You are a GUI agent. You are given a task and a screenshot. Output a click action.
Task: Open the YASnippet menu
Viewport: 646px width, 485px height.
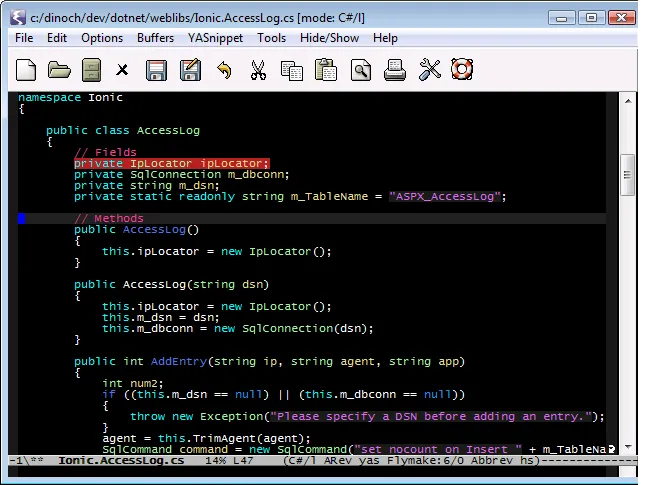click(x=214, y=38)
